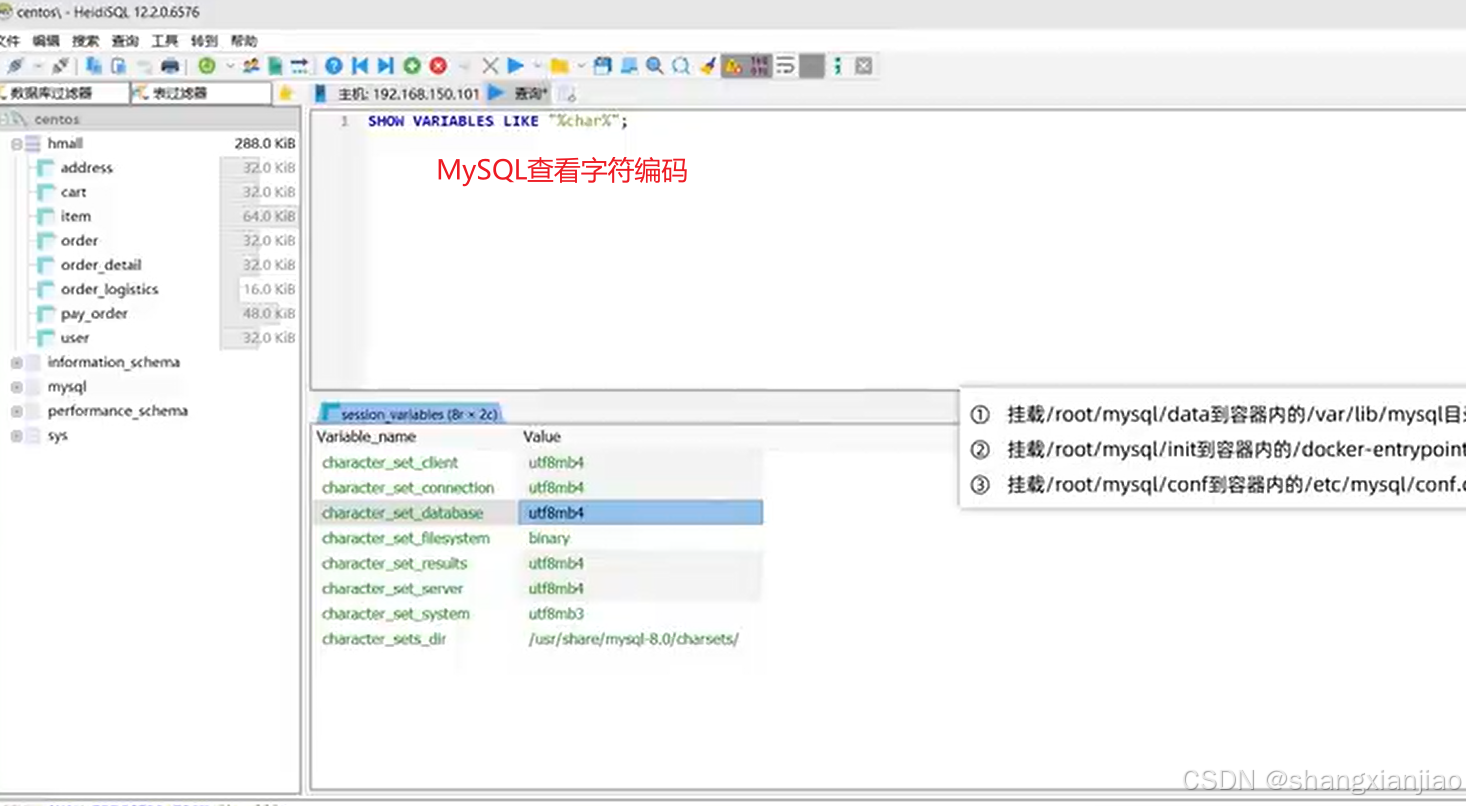Select the user table
Image resolution: width=1466 pixels, height=806 pixels.
[x=75, y=338]
